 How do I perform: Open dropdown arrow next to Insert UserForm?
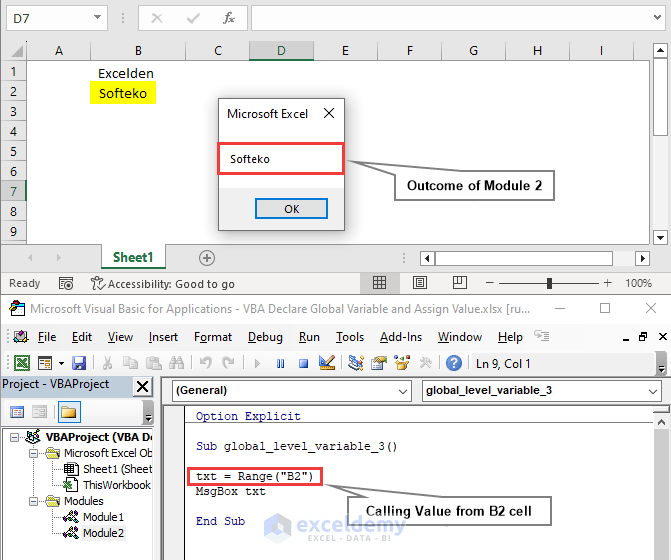pos(61,364)
